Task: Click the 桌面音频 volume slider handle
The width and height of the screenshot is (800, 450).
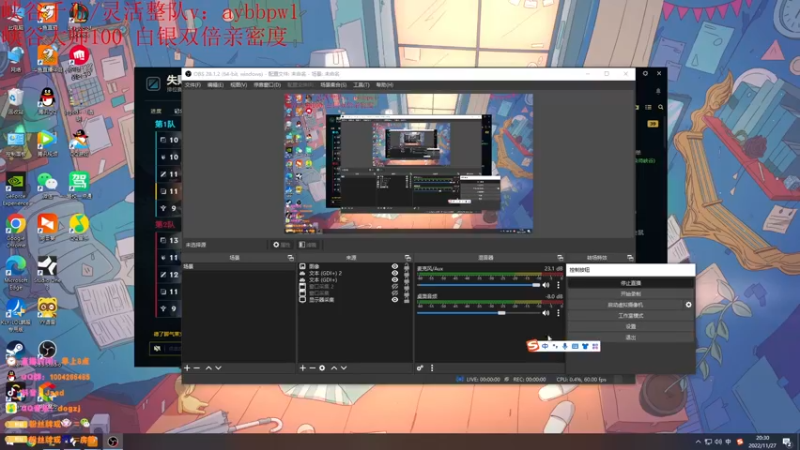Action: click(502, 313)
